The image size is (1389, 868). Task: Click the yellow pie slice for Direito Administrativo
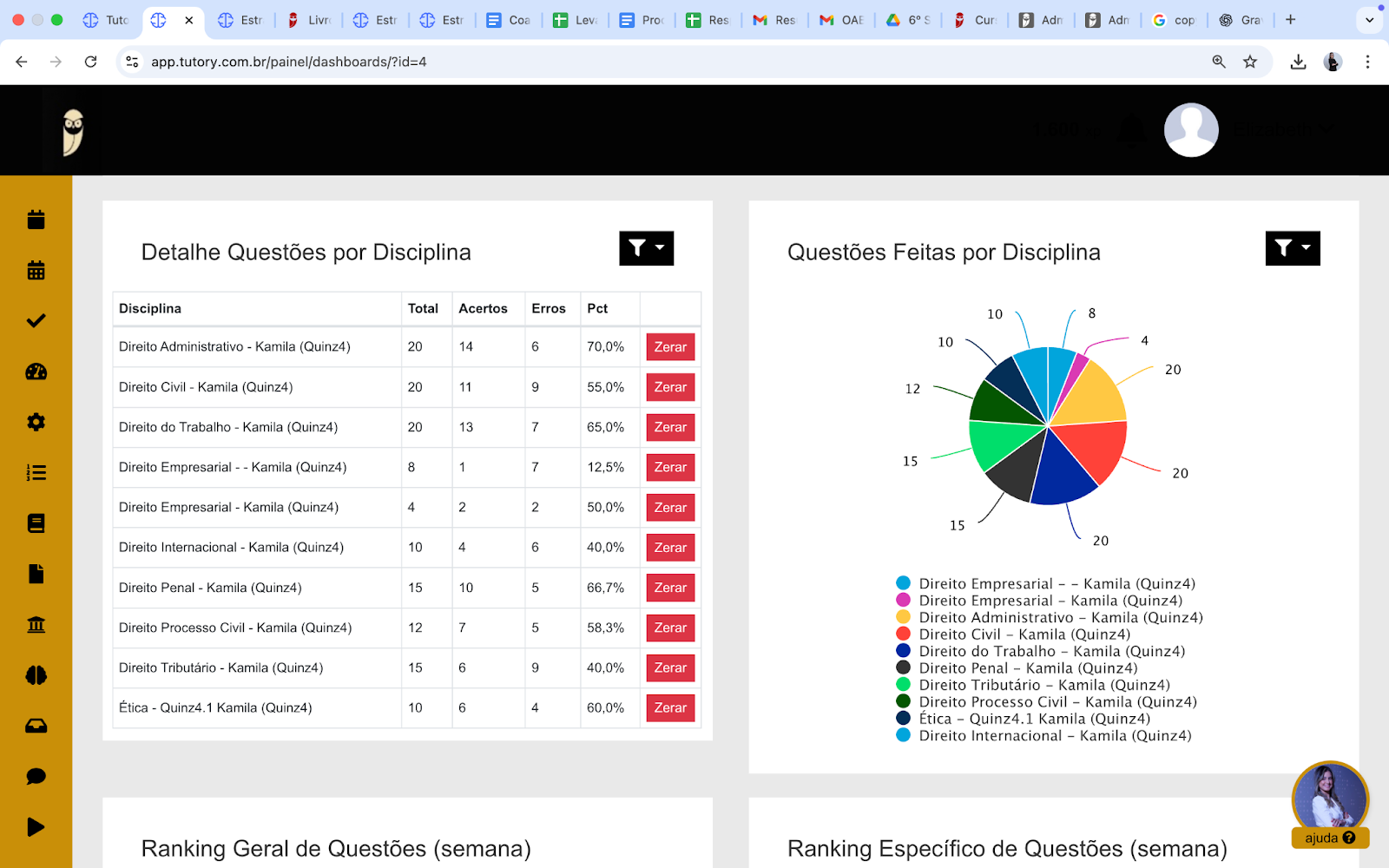(1094, 395)
